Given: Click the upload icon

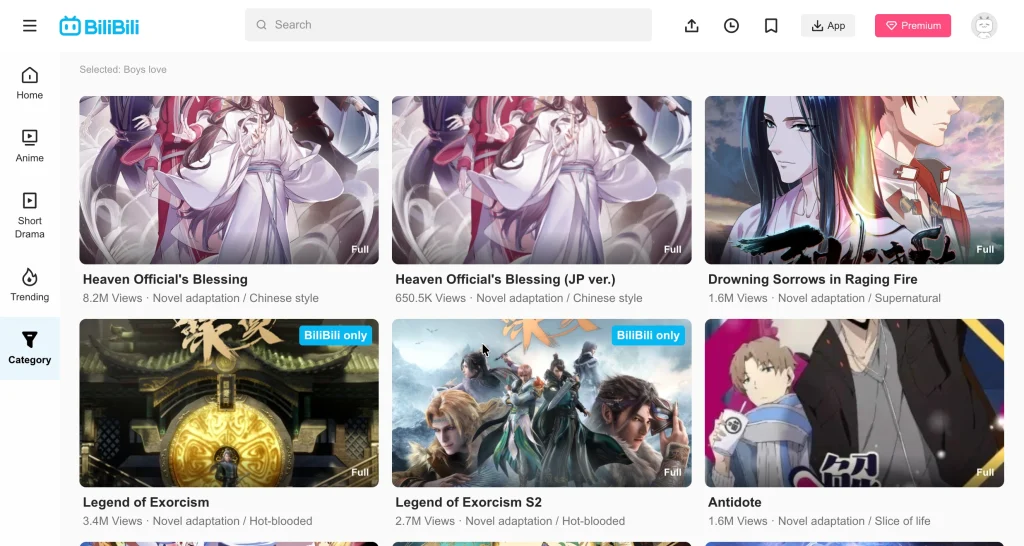Looking at the screenshot, I should click(692, 25).
